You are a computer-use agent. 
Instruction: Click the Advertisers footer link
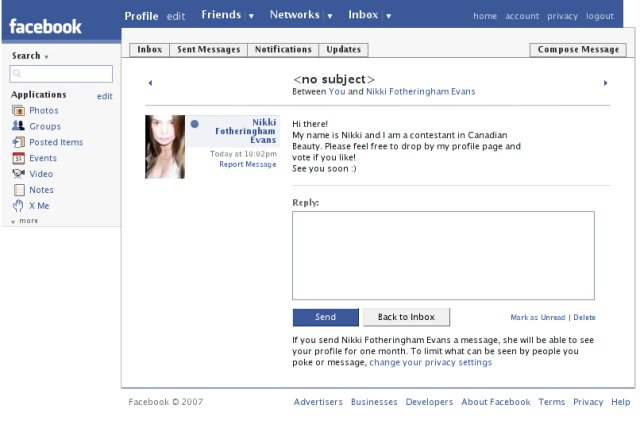(x=318, y=402)
